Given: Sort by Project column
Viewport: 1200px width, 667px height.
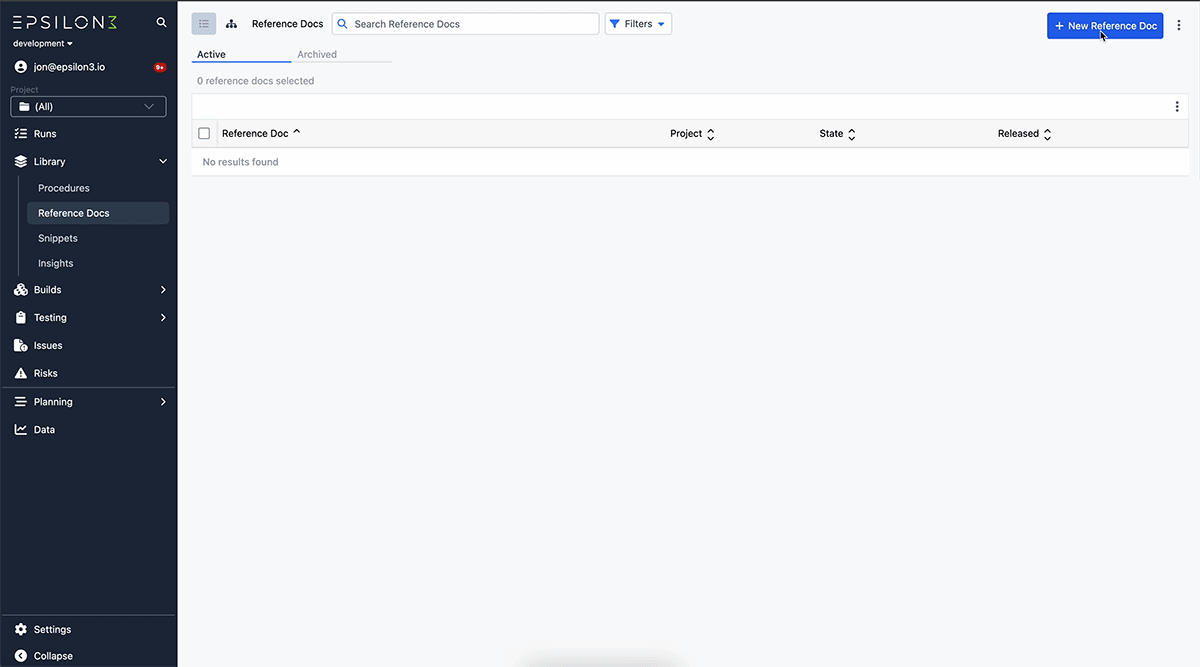Looking at the screenshot, I should click(x=692, y=134).
